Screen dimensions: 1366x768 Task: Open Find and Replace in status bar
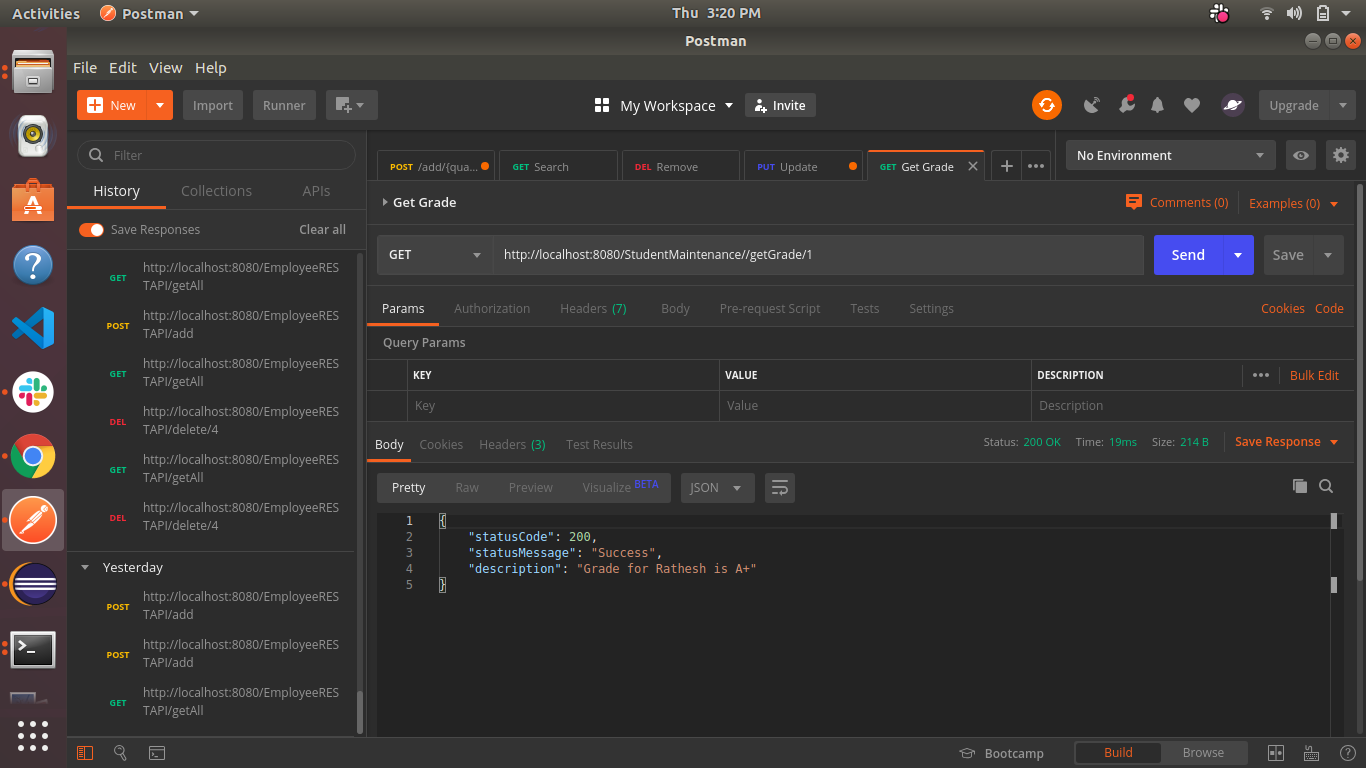coord(120,753)
